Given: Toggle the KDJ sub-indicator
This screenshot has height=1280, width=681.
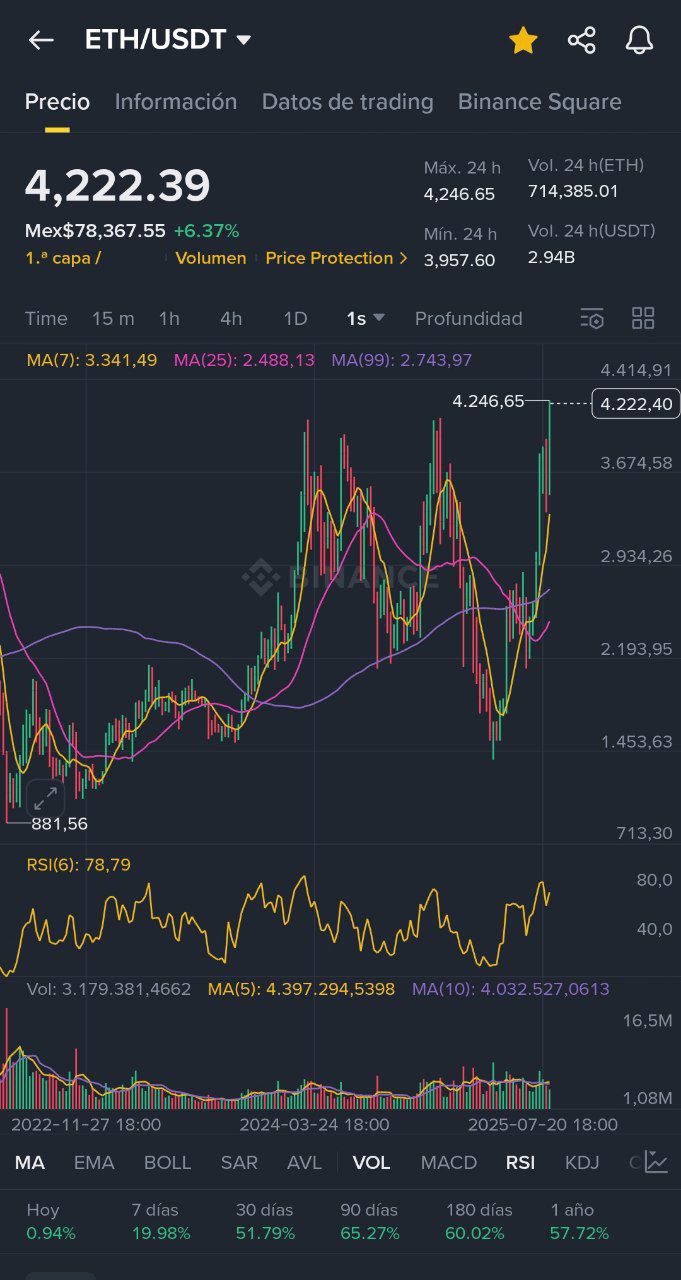Looking at the screenshot, I should click(582, 1162).
